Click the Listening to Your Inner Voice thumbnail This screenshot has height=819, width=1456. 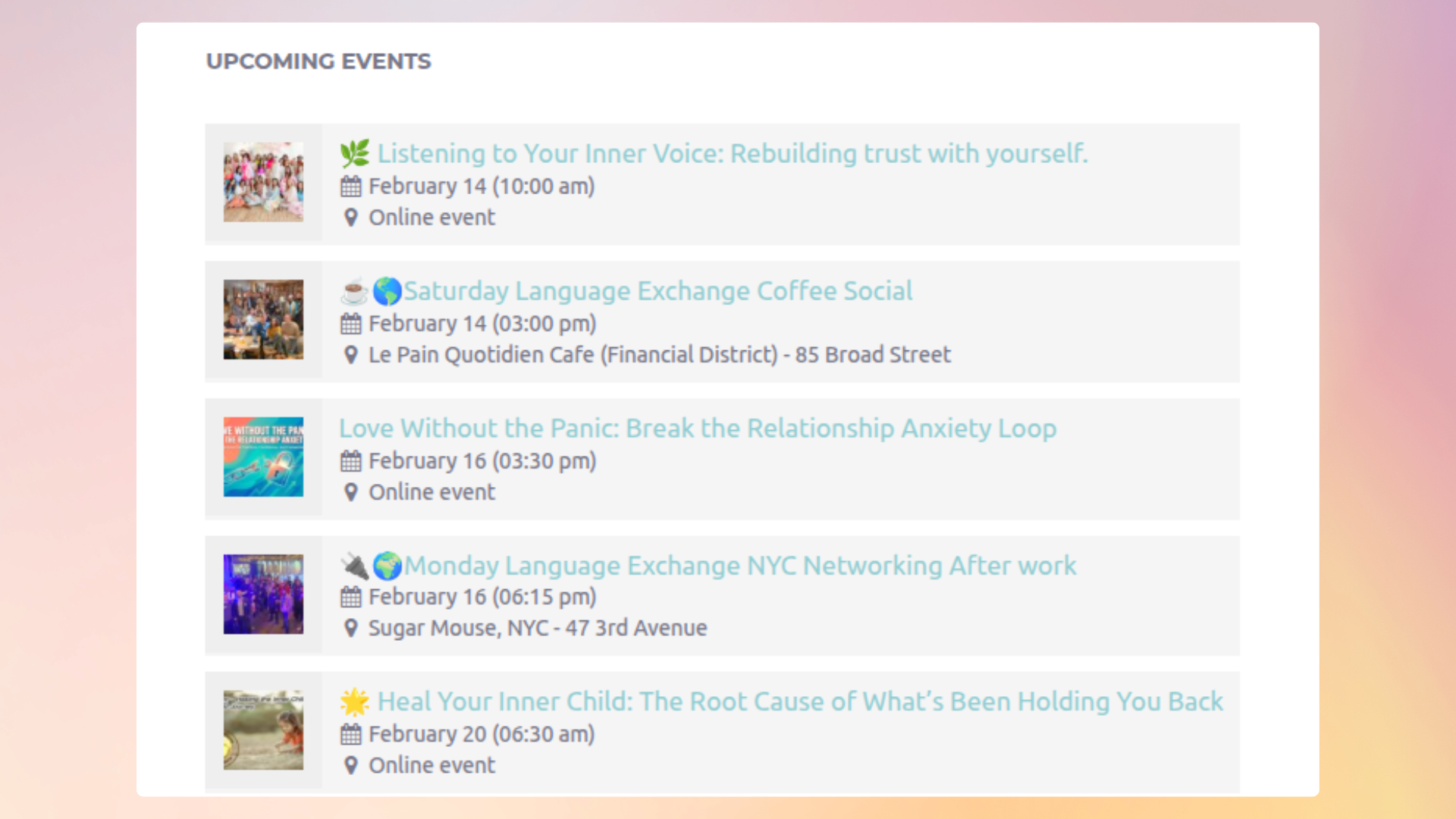coord(263,182)
